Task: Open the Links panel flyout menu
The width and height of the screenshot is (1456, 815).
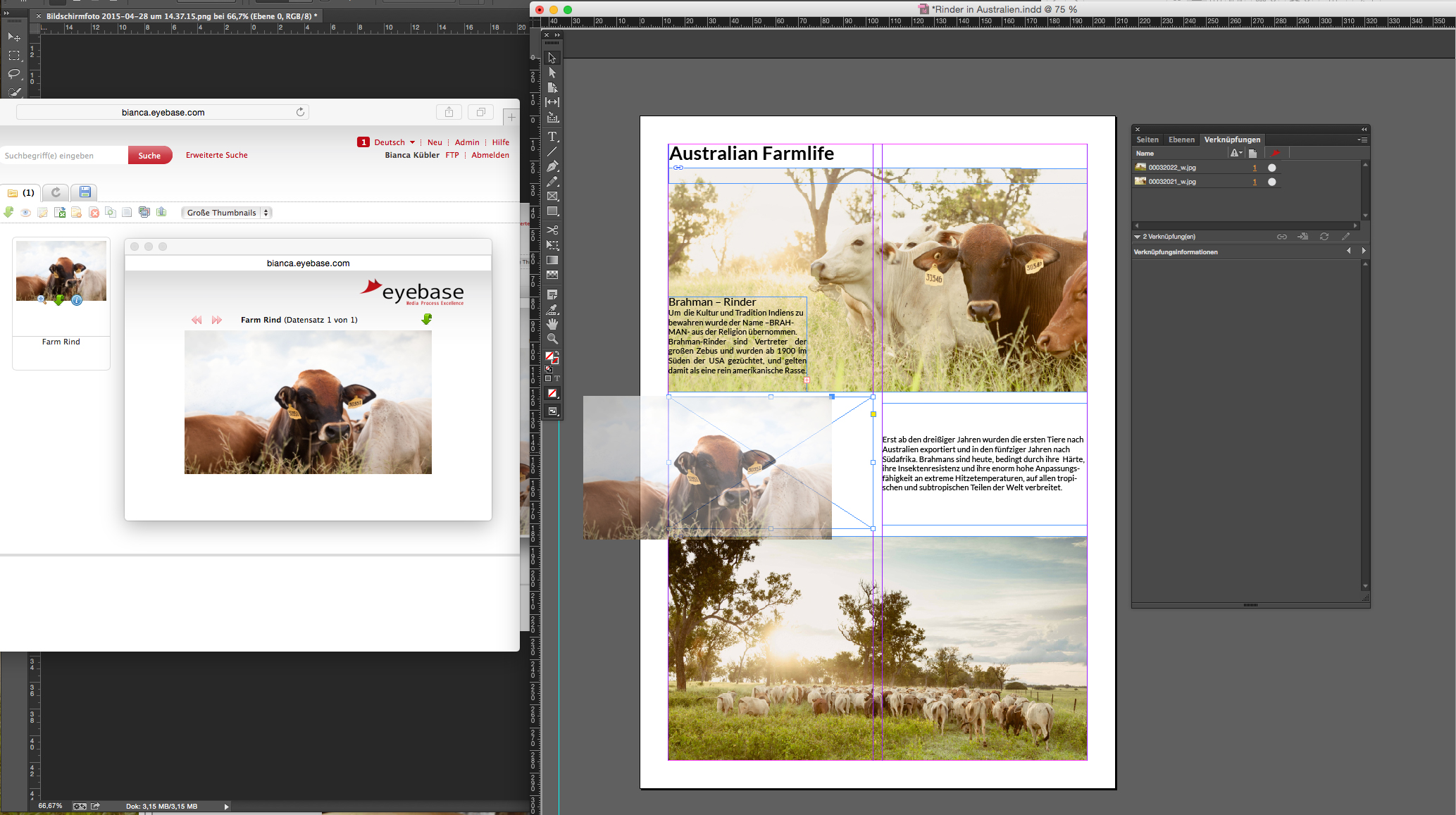Action: coord(1362,139)
